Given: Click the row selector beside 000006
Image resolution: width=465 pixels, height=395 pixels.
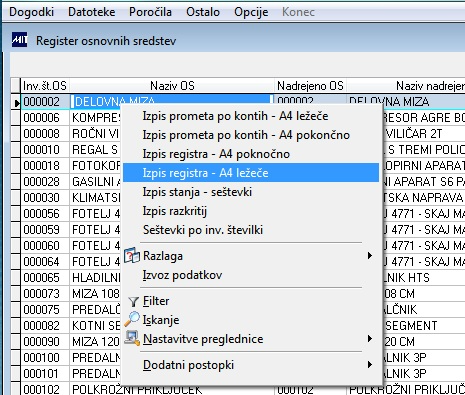Looking at the screenshot, I should click(15, 118).
